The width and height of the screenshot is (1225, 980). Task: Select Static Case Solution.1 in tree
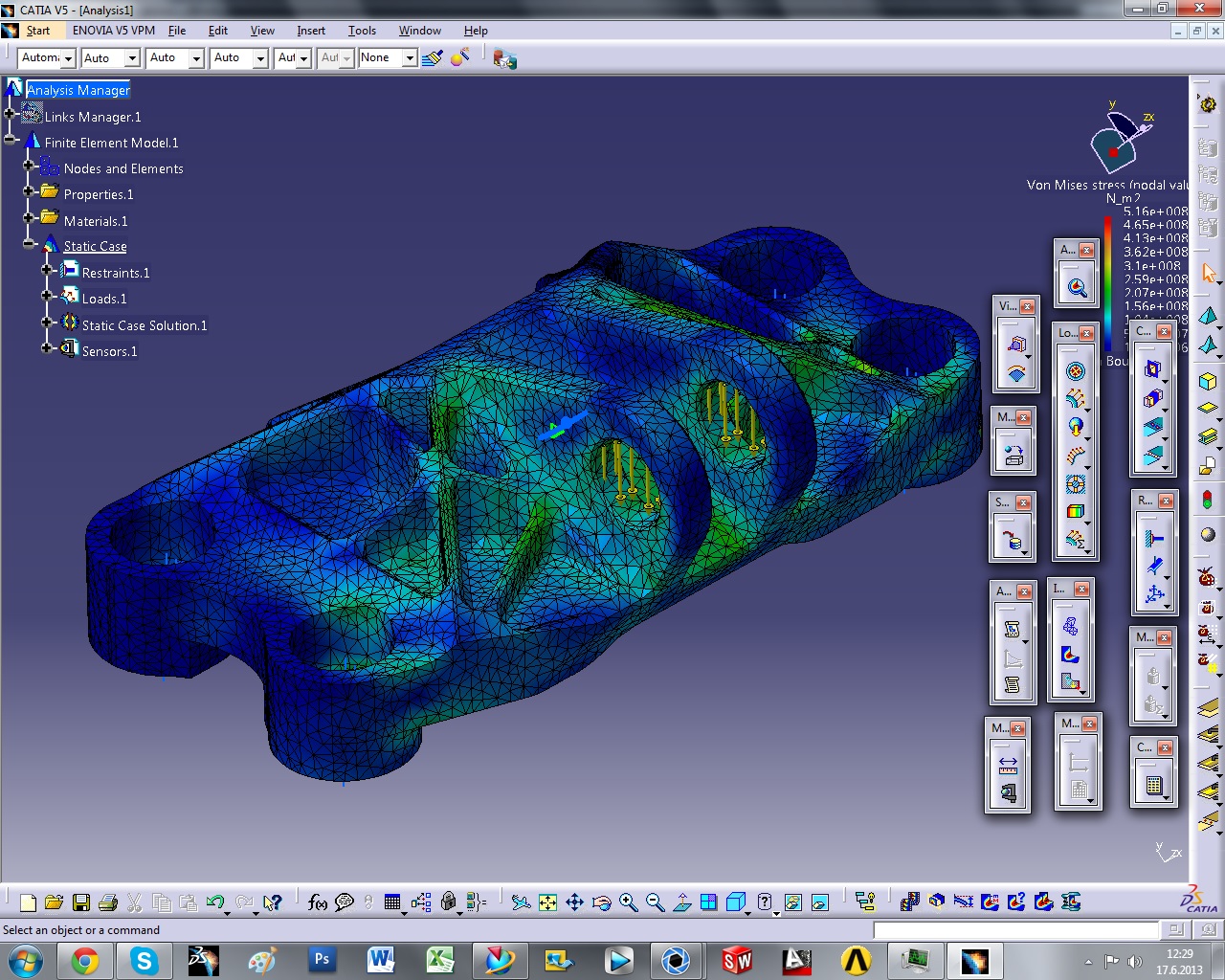[145, 325]
